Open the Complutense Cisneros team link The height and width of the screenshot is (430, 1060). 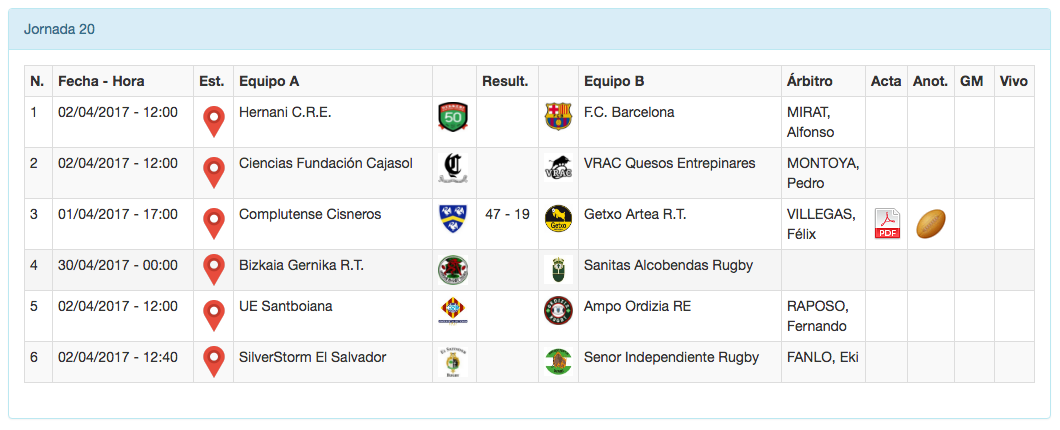(310, 214)
